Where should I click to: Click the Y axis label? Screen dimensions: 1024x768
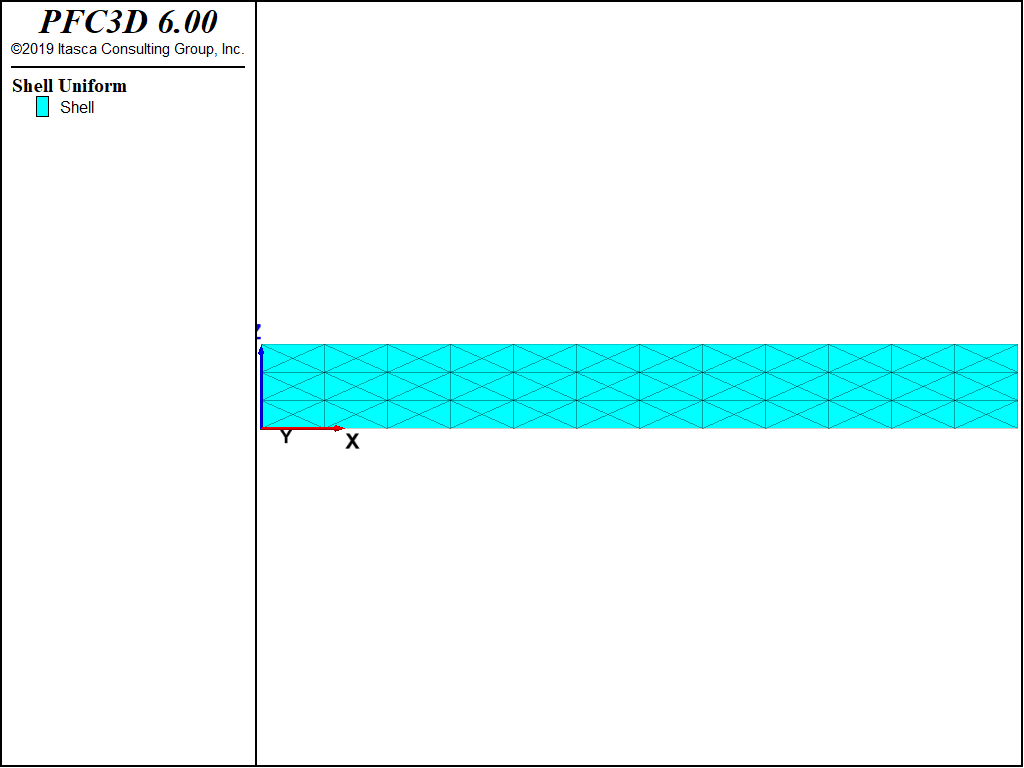pyautogui.click(x=285, y=436)
